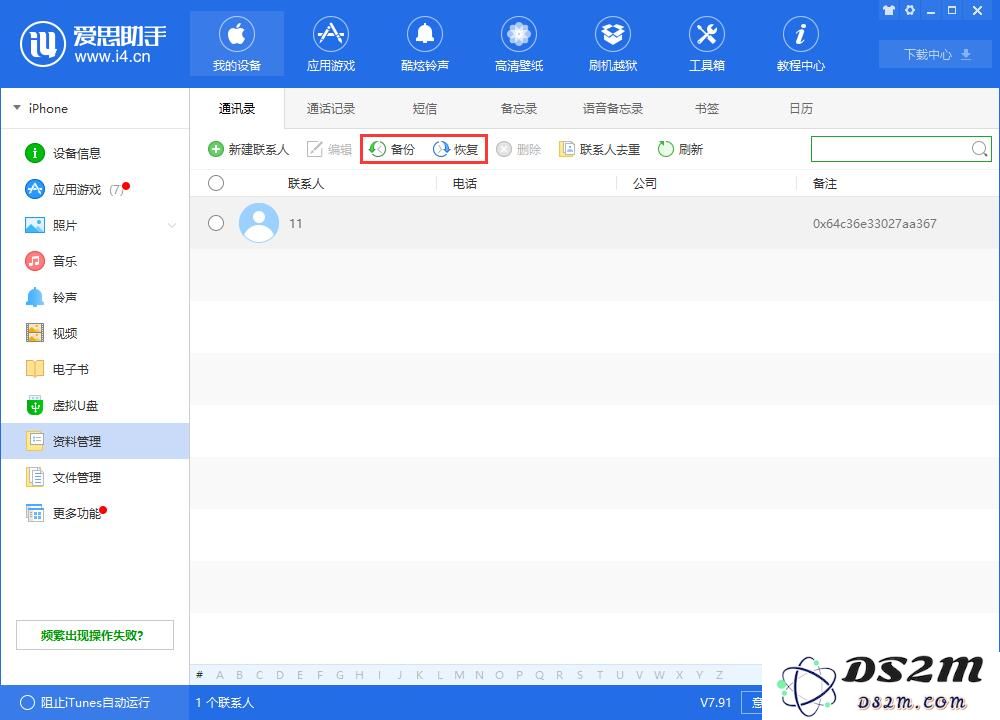Switch to 语音备忘录 voice memos tab

click(x=613, y=108)
